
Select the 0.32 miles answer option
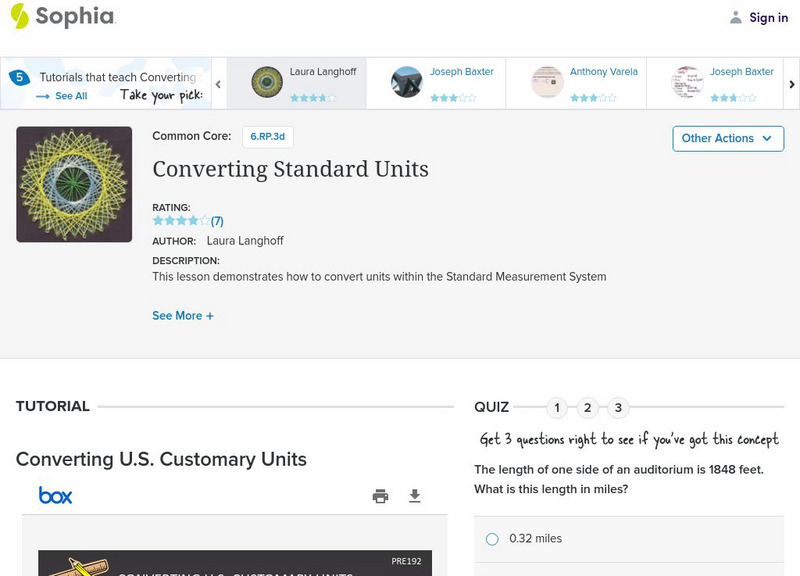pos(492,539)
